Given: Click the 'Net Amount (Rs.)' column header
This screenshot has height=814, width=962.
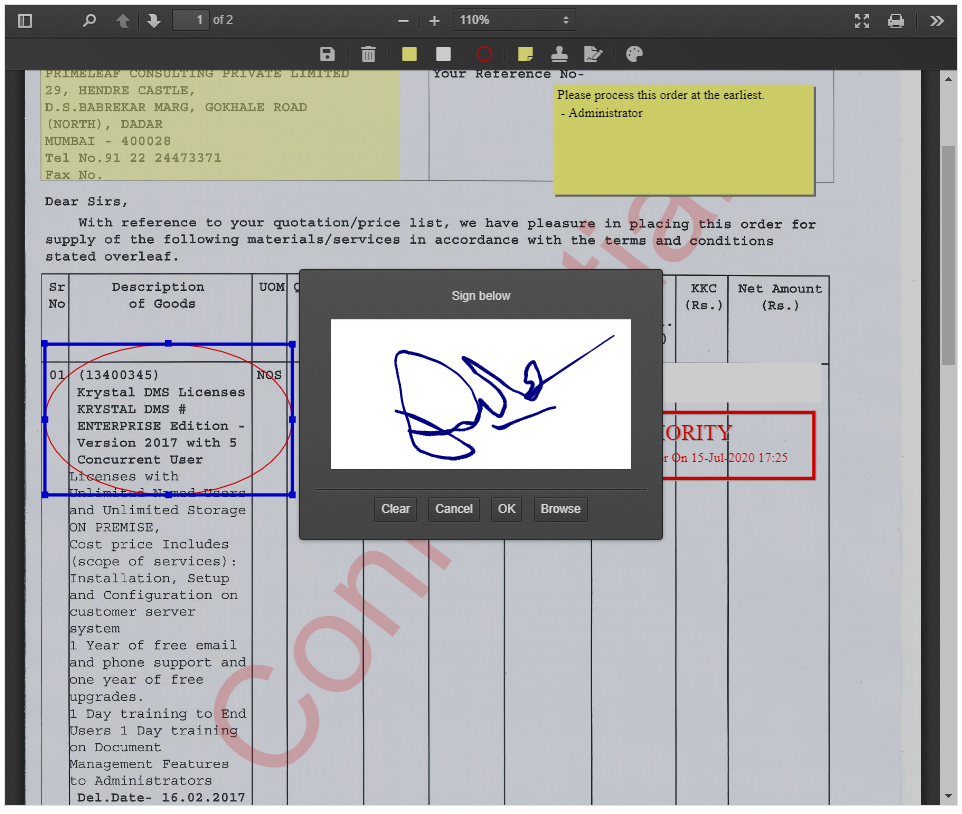Looking at the screenshot, I should click(780, 298).
